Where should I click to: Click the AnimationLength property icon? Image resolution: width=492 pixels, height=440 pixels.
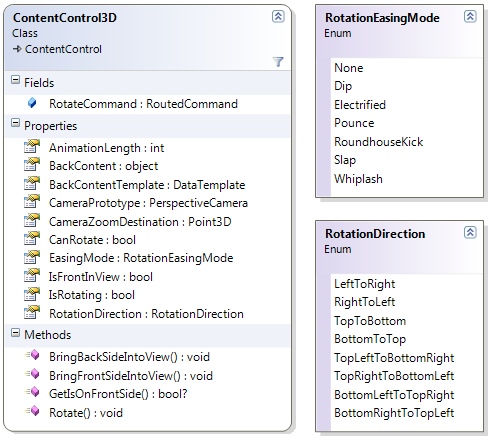click(x=32, y=146)
